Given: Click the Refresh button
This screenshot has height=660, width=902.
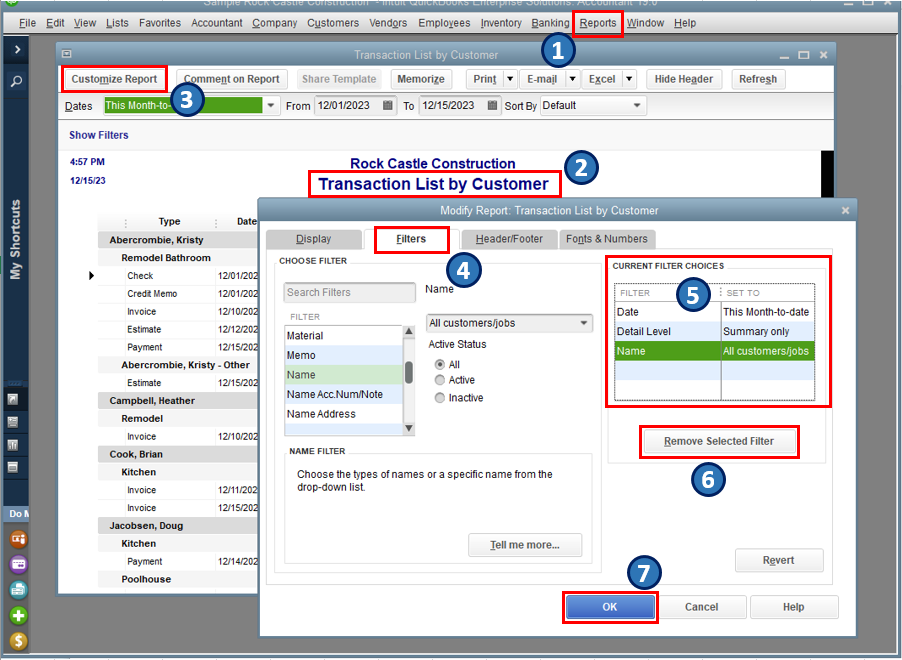Looking at the screenshot, I should [758, 79].
